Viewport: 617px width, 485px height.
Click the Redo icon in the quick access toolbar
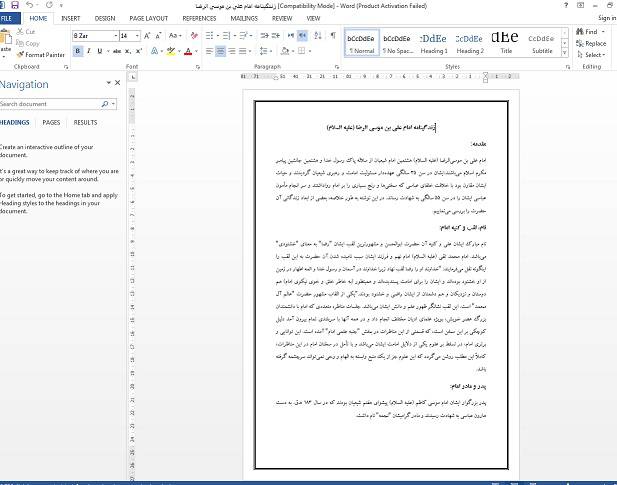(49, 5)
